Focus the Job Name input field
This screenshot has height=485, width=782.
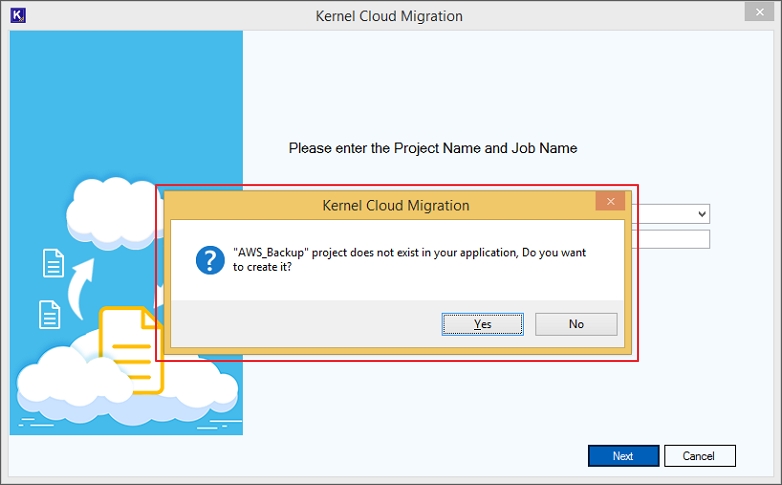pyautogui.click(x=671, y=240)
